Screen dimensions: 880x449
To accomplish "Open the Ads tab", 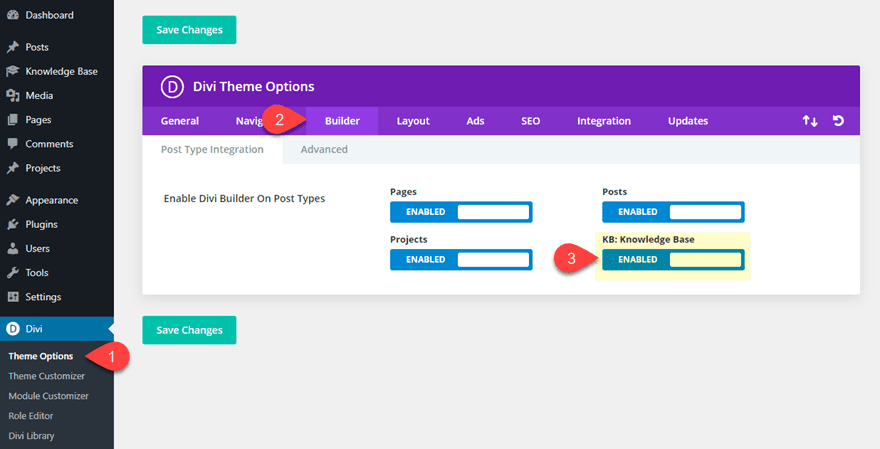I will point(475,121).
